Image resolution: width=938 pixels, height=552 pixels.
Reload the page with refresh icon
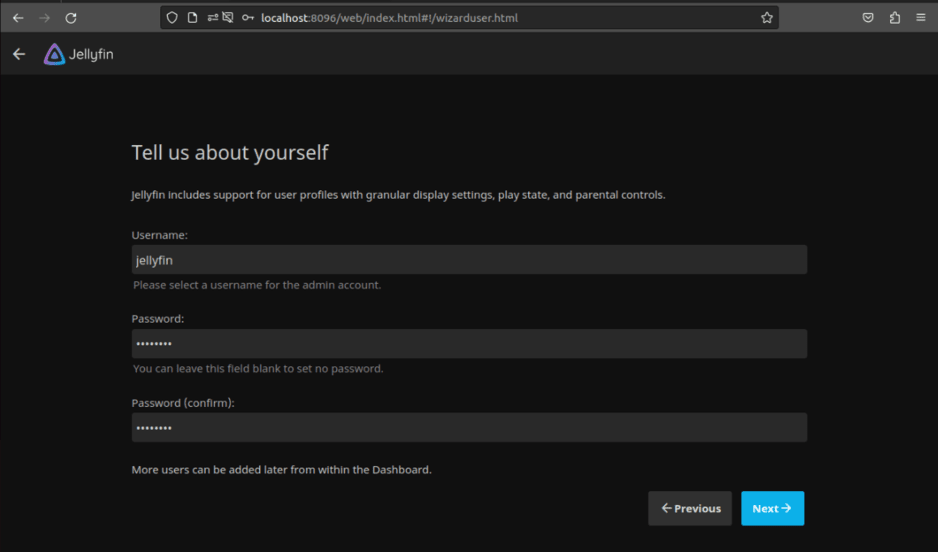71,18
